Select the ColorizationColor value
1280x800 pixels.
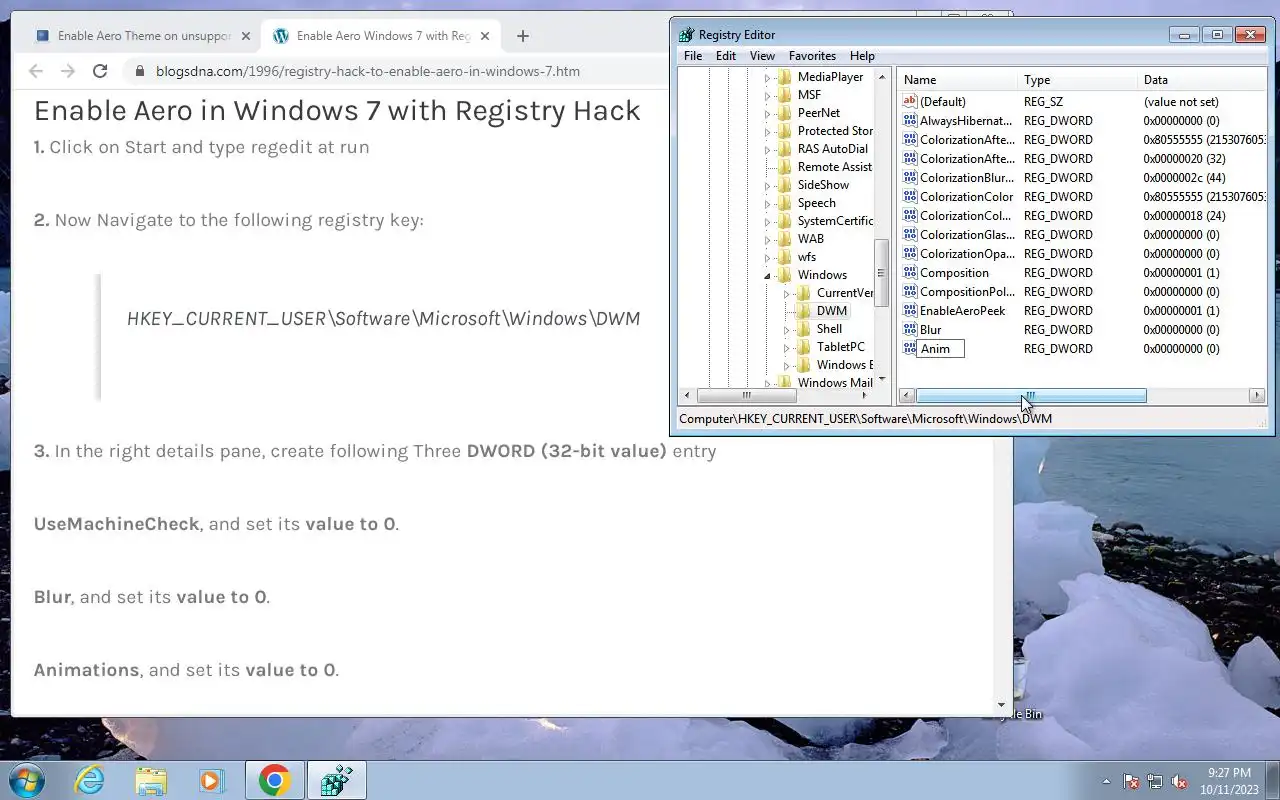[x=966, y=196]
